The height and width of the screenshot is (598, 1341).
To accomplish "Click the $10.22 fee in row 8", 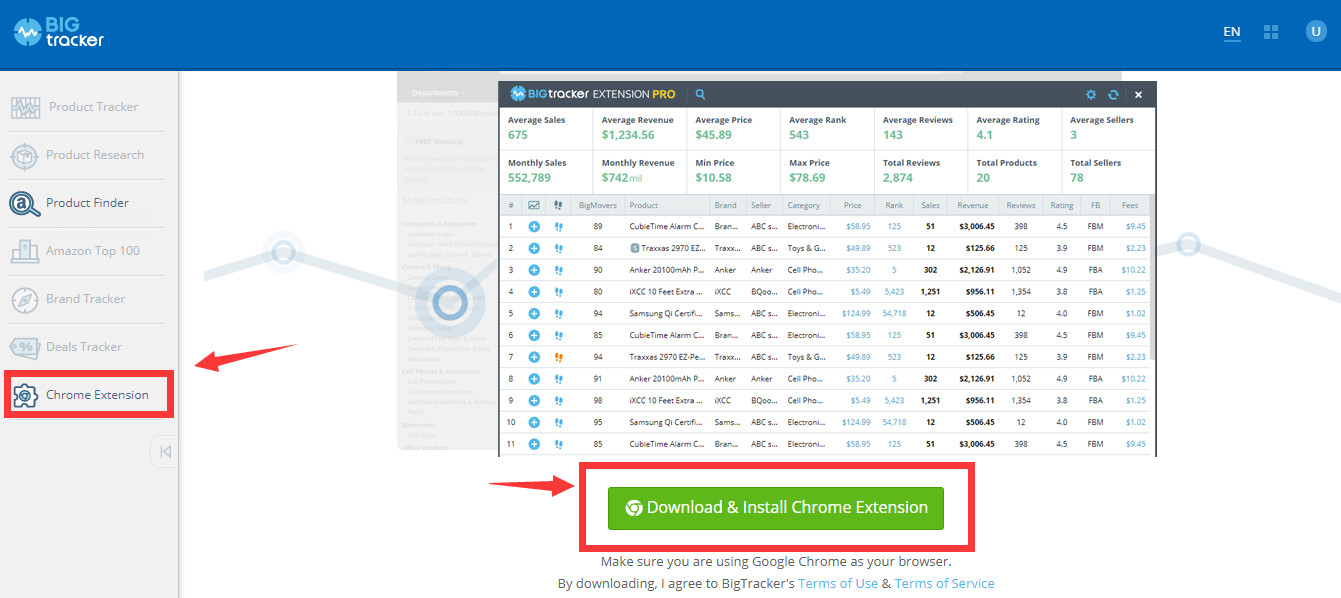I will (1133, 379).
